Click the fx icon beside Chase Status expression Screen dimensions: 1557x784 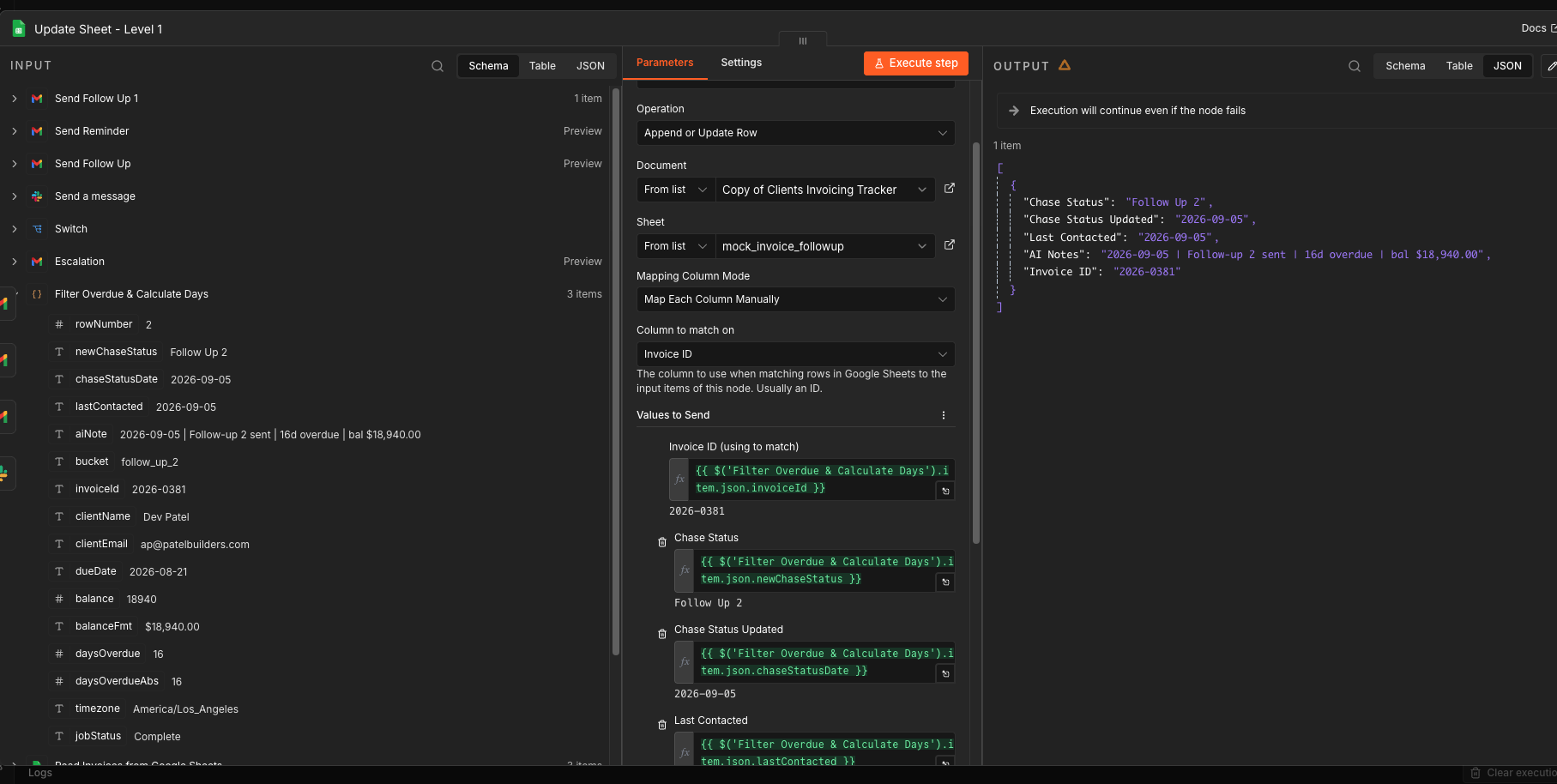685,570
